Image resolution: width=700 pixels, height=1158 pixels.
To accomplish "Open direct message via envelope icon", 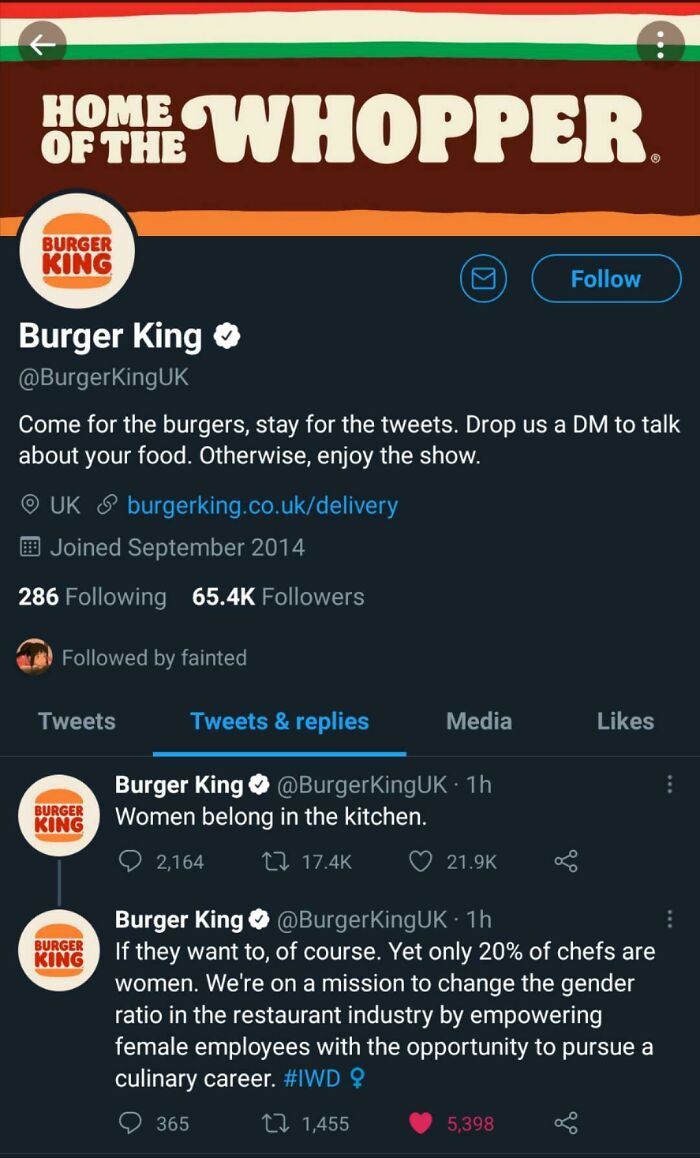I will click(483, 279).
